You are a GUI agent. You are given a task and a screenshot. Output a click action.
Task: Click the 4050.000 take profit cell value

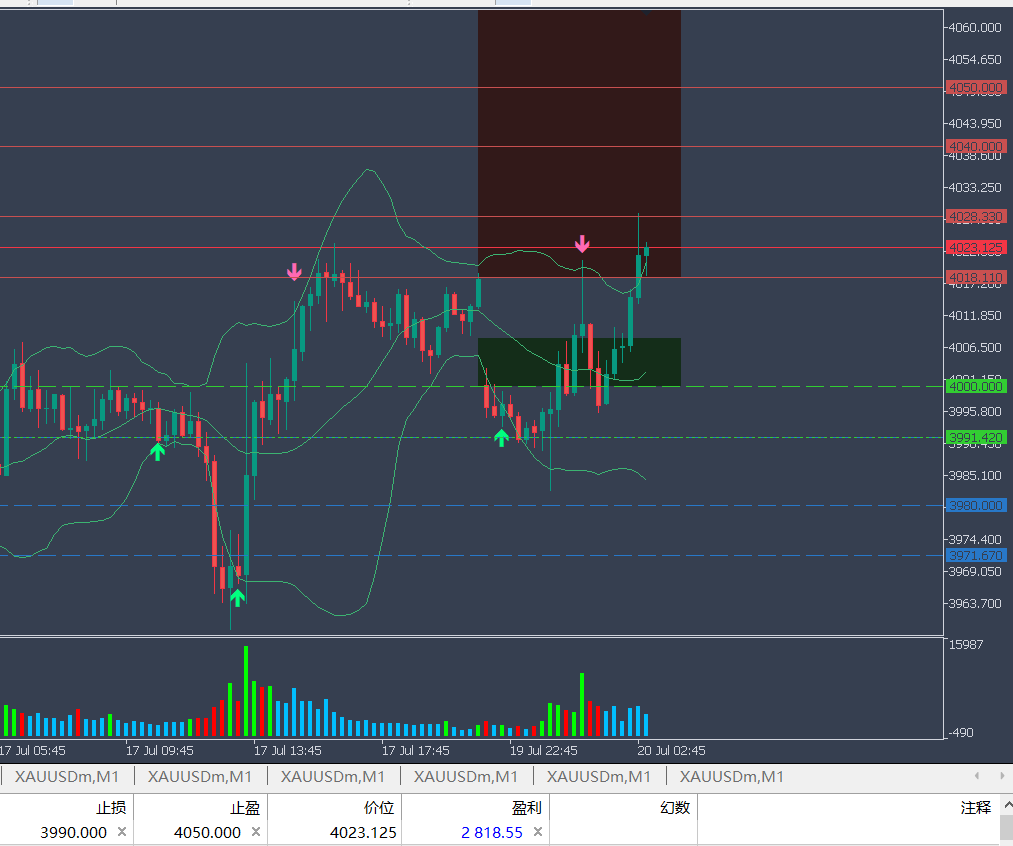[207, 832]
